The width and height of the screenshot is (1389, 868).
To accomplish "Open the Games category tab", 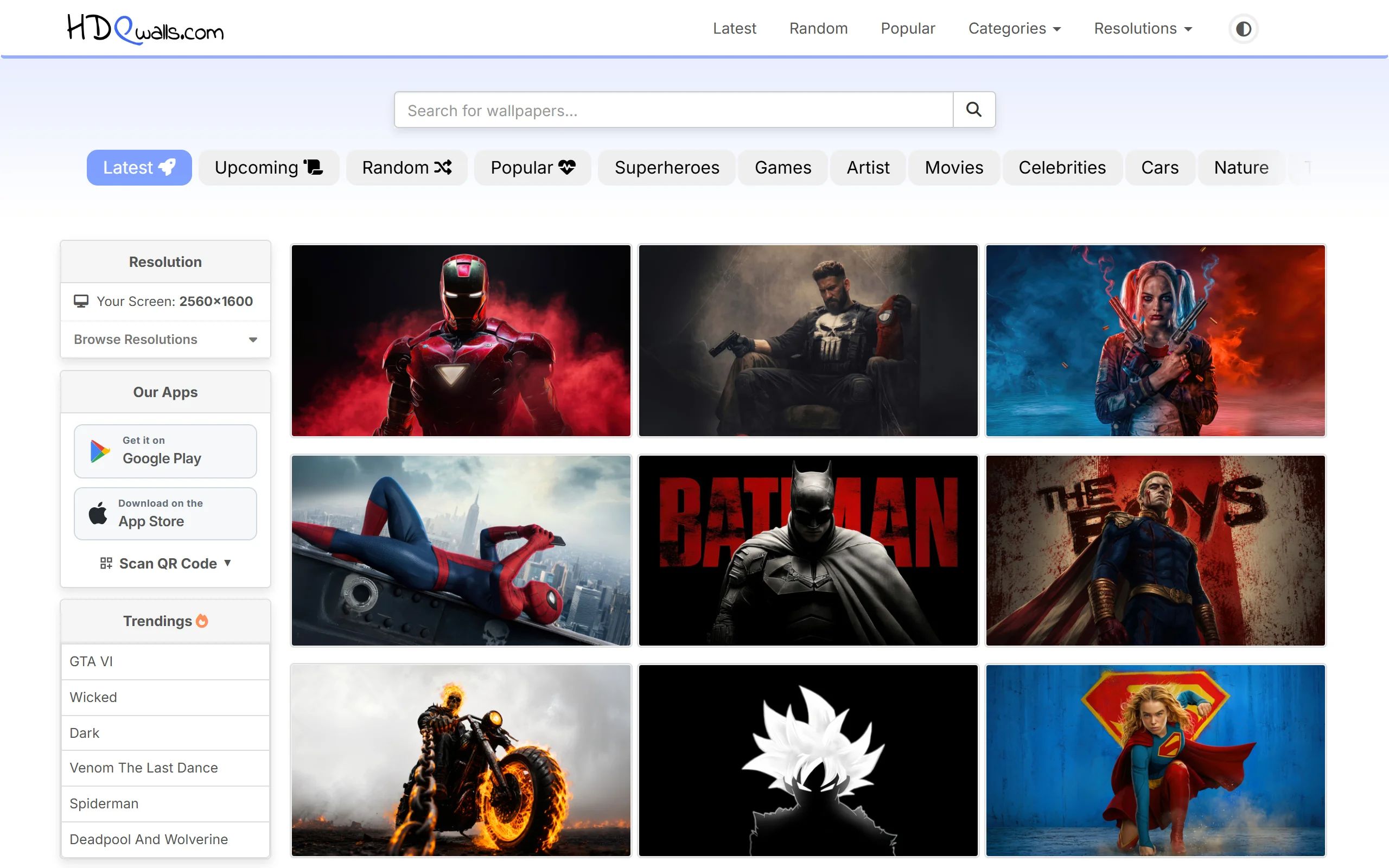I will (783, 168).
